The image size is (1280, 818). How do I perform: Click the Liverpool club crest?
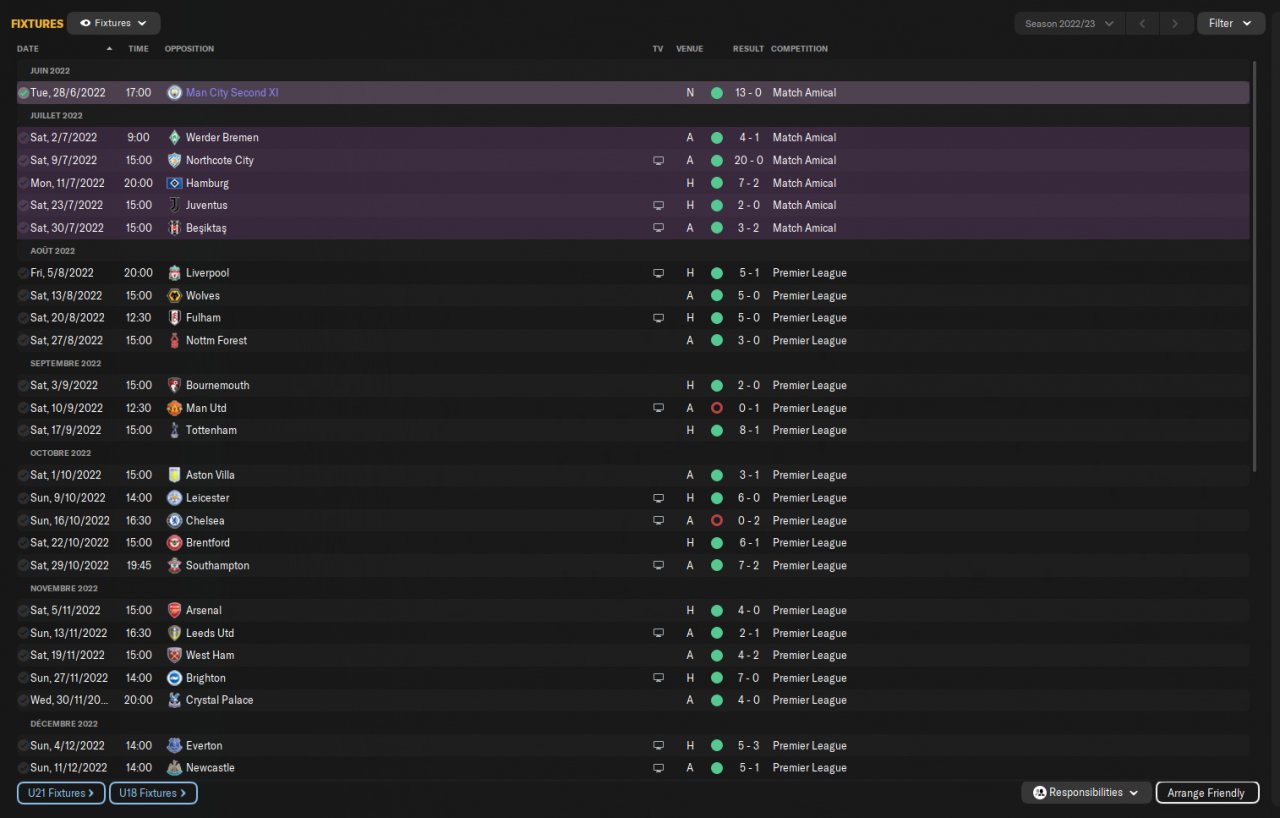pos(174,273)
